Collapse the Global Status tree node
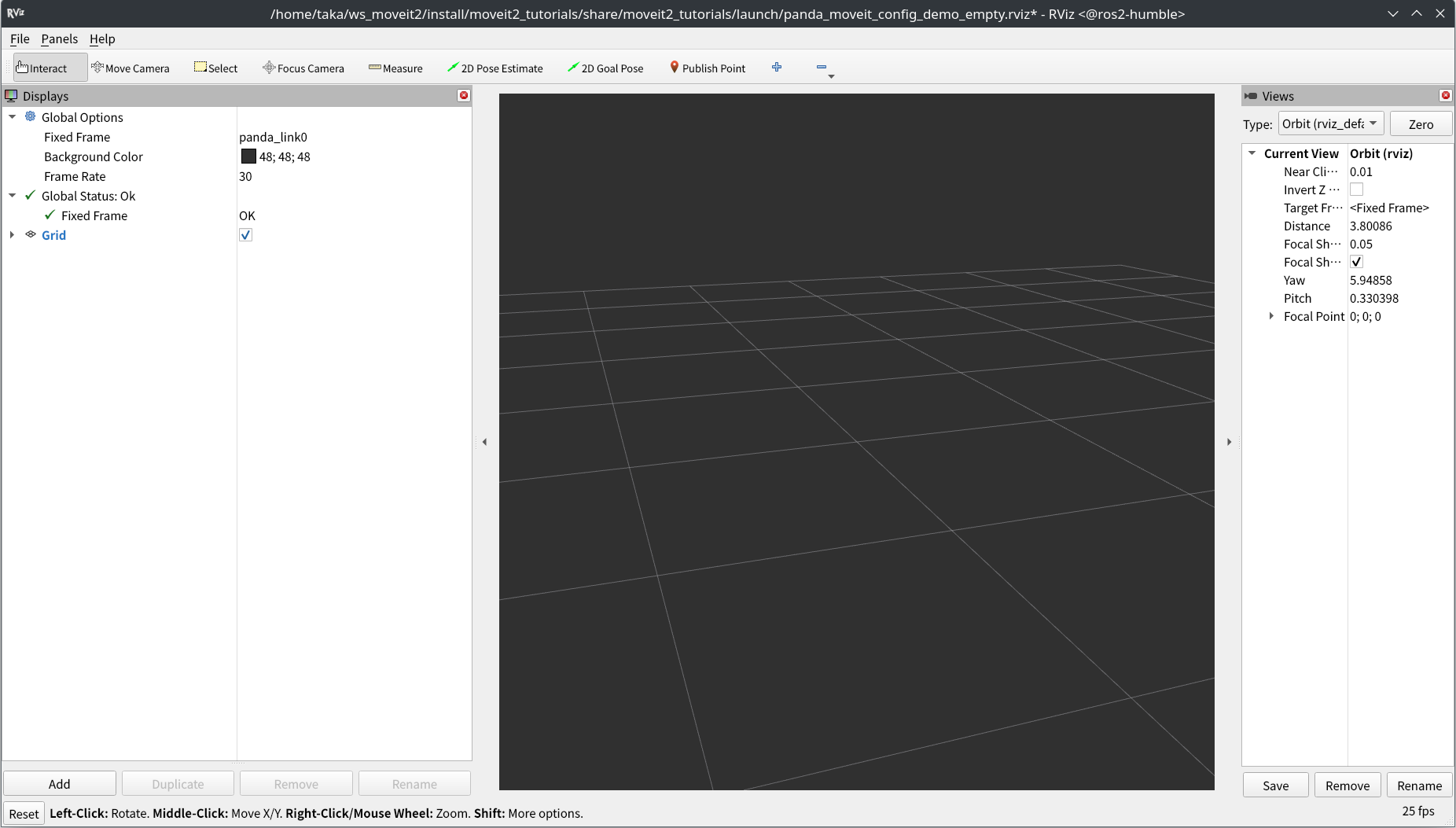The height and width of the screenshot is (828, 1456). click(x=13, y=195)
